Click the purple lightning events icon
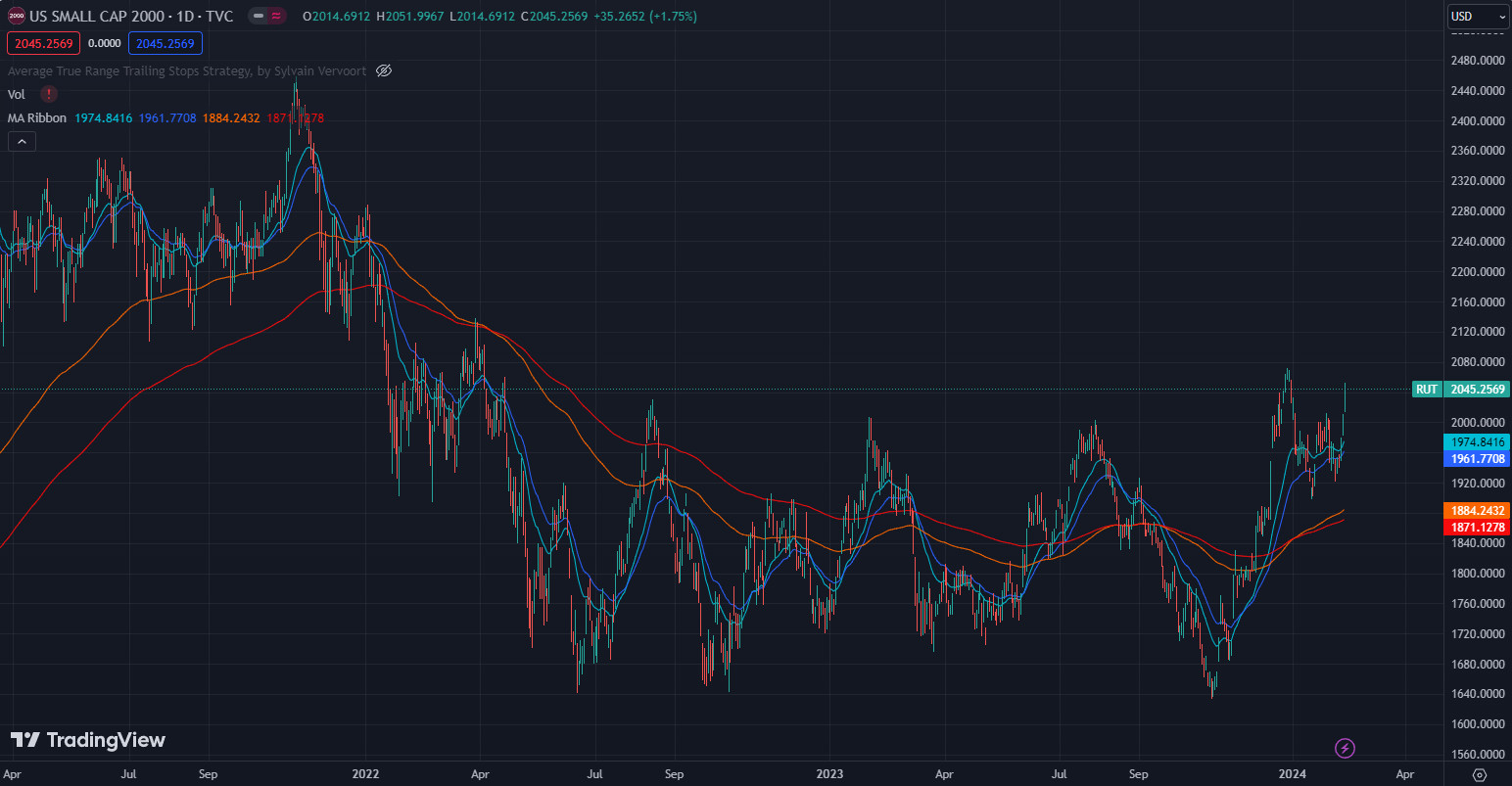1512x786 pixels. 1345,749
